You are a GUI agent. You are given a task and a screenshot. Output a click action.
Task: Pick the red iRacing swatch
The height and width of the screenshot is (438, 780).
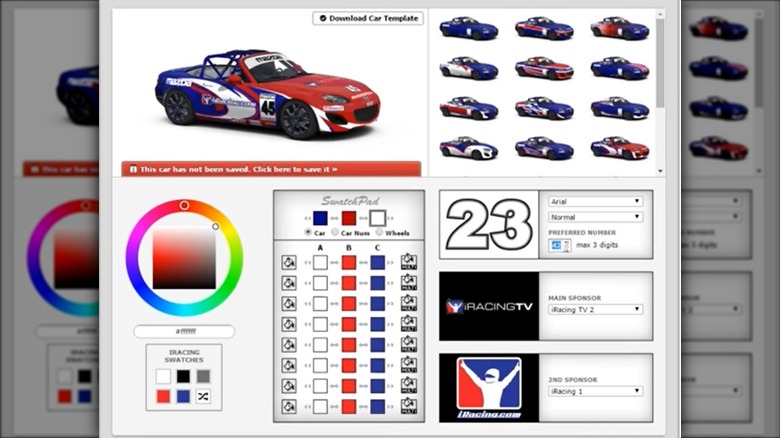163,397
